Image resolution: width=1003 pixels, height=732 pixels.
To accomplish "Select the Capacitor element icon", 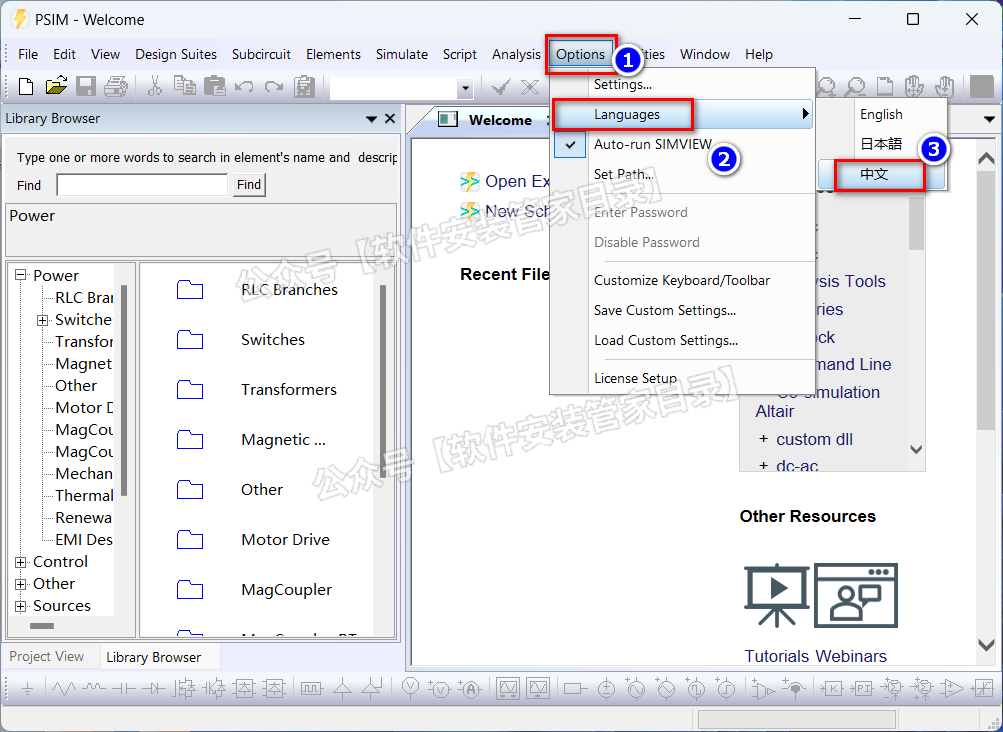I will pos(123,689).
